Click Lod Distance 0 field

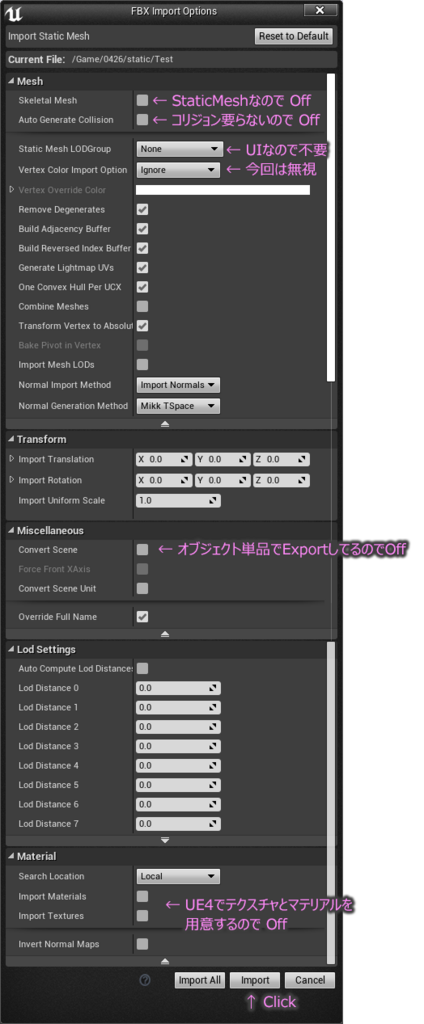[178, 688]
